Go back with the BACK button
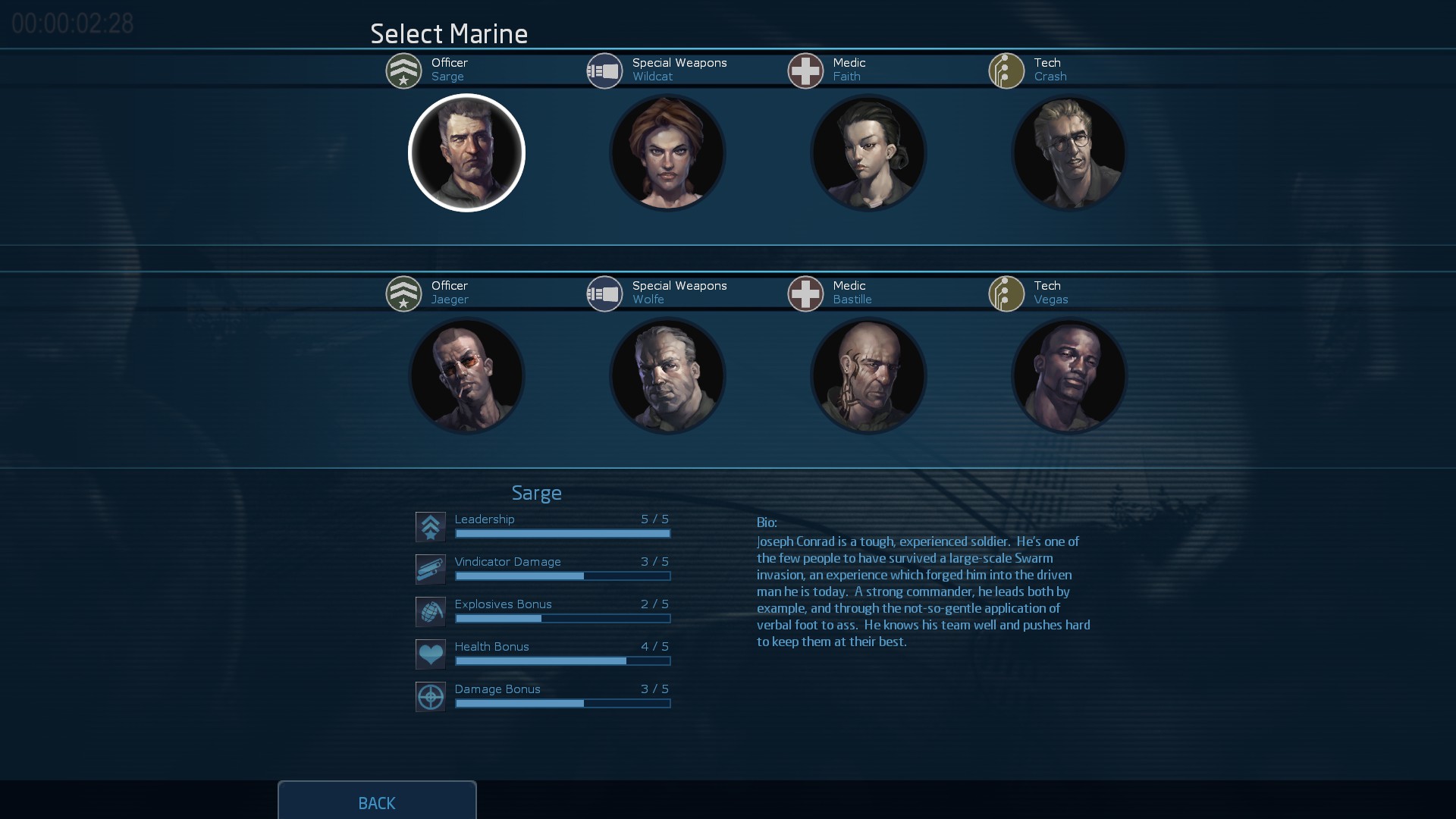 (x=377, y=802)
